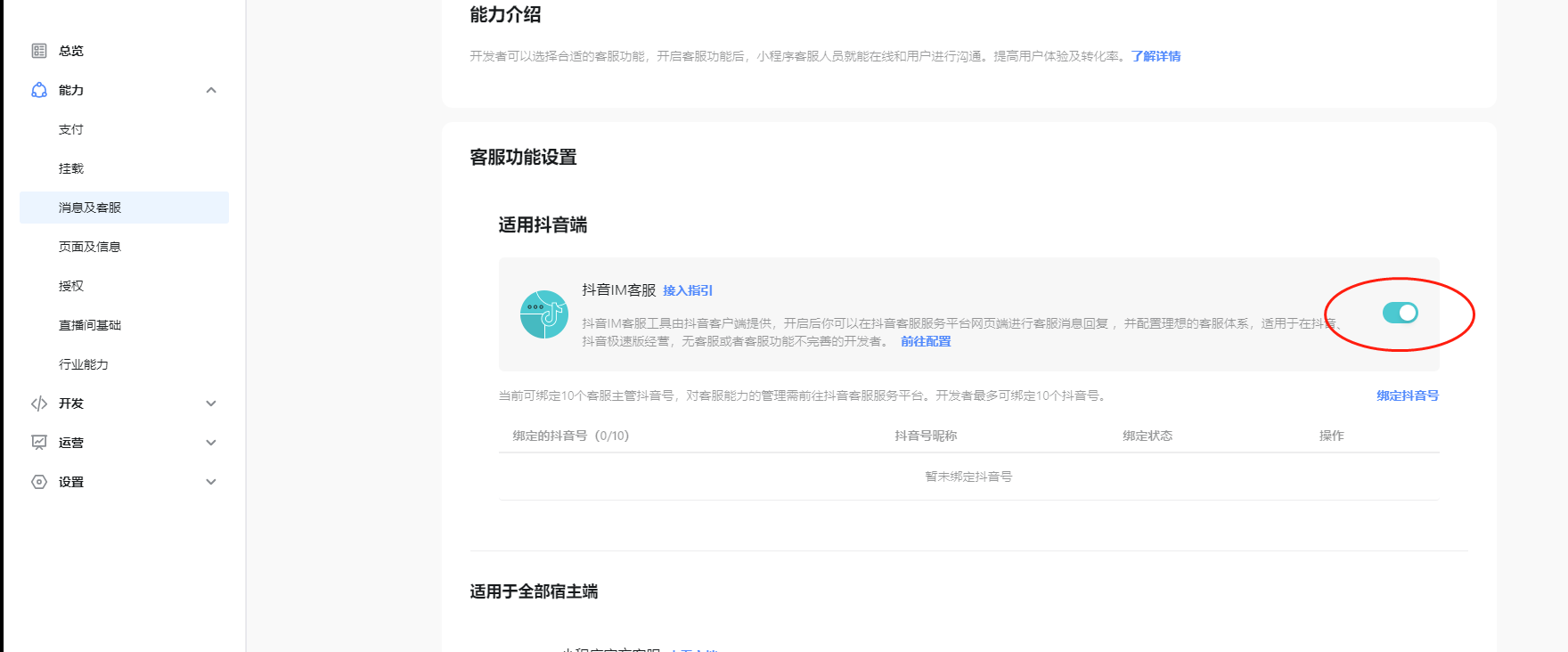
Task: Open the 支付 menu item
Action: [x=71, y=129]
